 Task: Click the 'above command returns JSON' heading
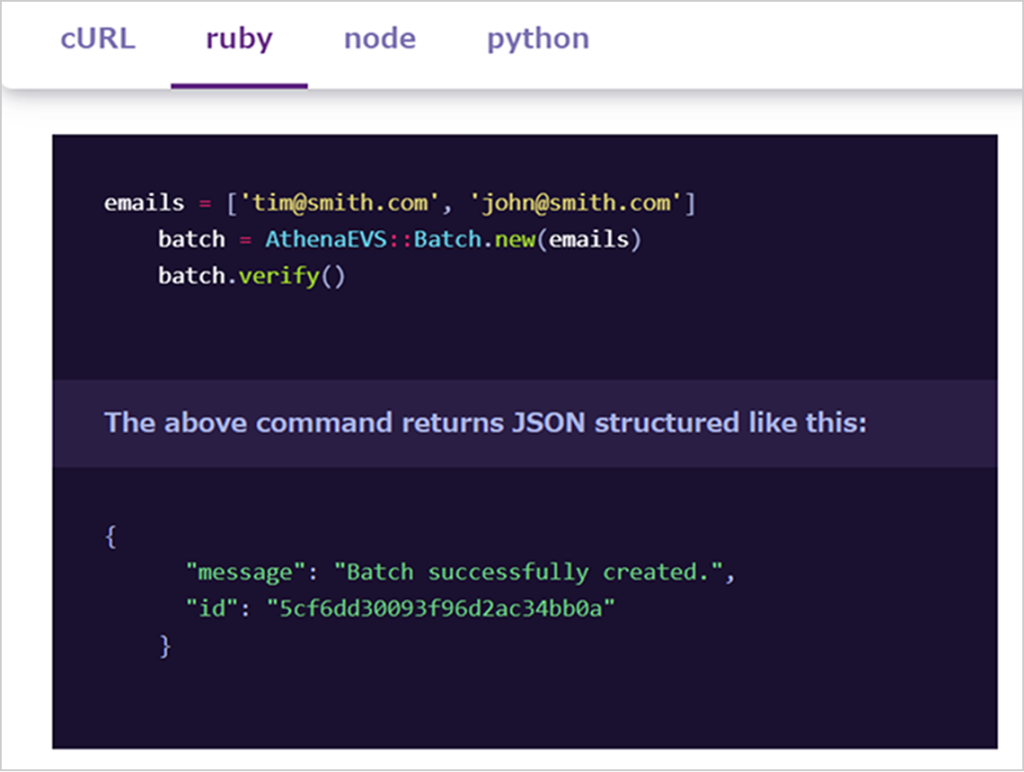point(485,422)
